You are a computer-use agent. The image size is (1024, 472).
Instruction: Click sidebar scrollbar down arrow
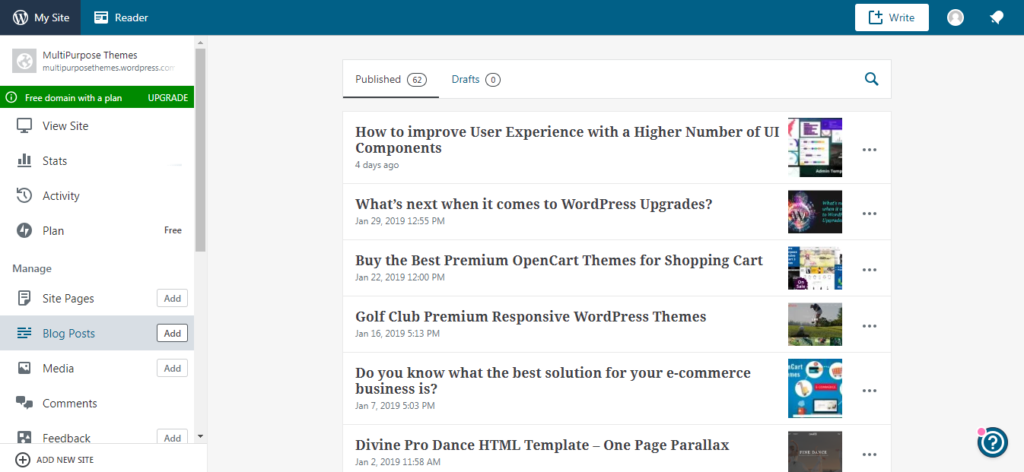click(200, 436)
